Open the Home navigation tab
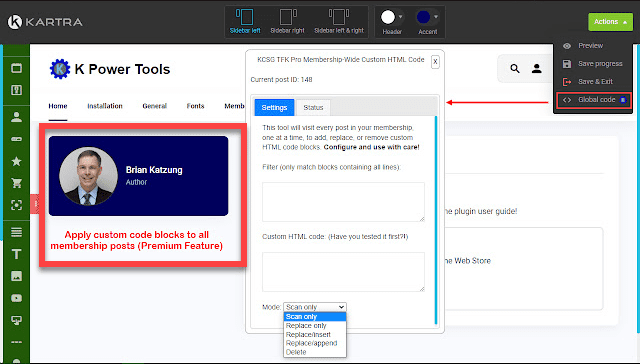640x364 pixels. (x=58, y=106)
